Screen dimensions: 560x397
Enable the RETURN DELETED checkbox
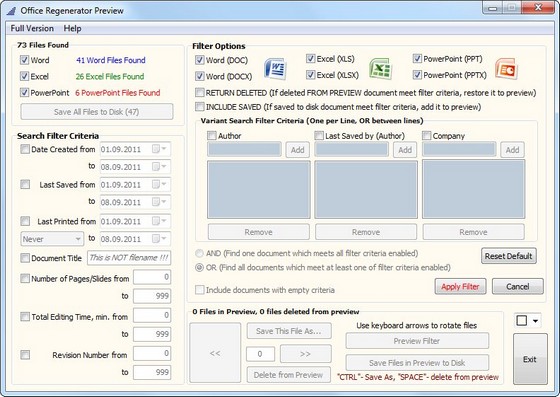coord(200,92)
